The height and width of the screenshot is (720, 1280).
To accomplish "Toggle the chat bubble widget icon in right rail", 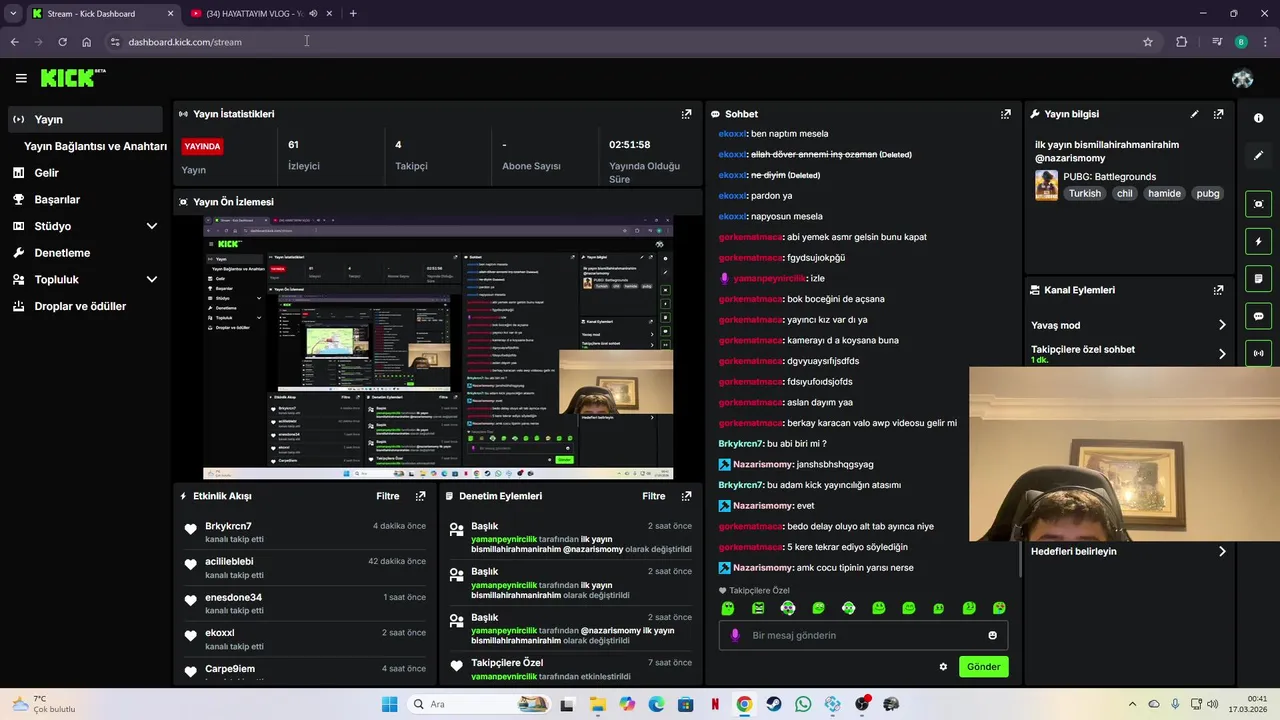I will [1258, 316].
